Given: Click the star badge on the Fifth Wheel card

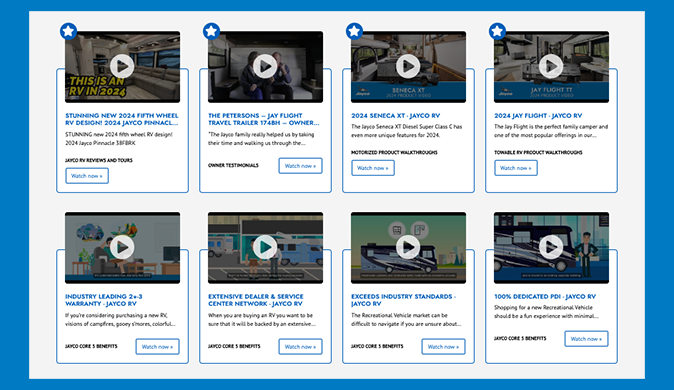Looking at the screenshot, I should [x=68, y=31].
